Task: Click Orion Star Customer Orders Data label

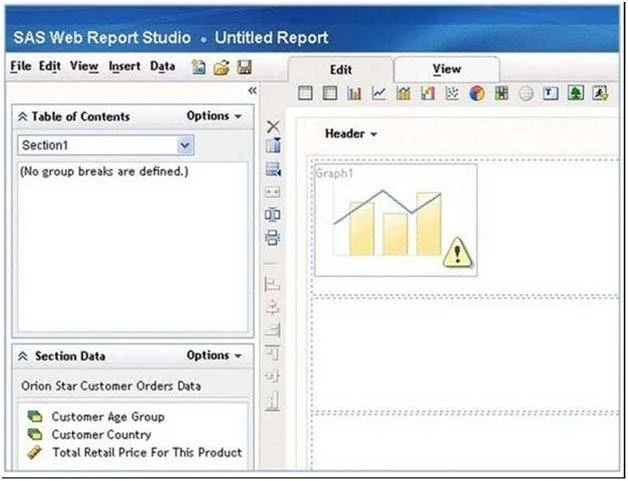Action: pyautogui.click(x=111, y=386)
